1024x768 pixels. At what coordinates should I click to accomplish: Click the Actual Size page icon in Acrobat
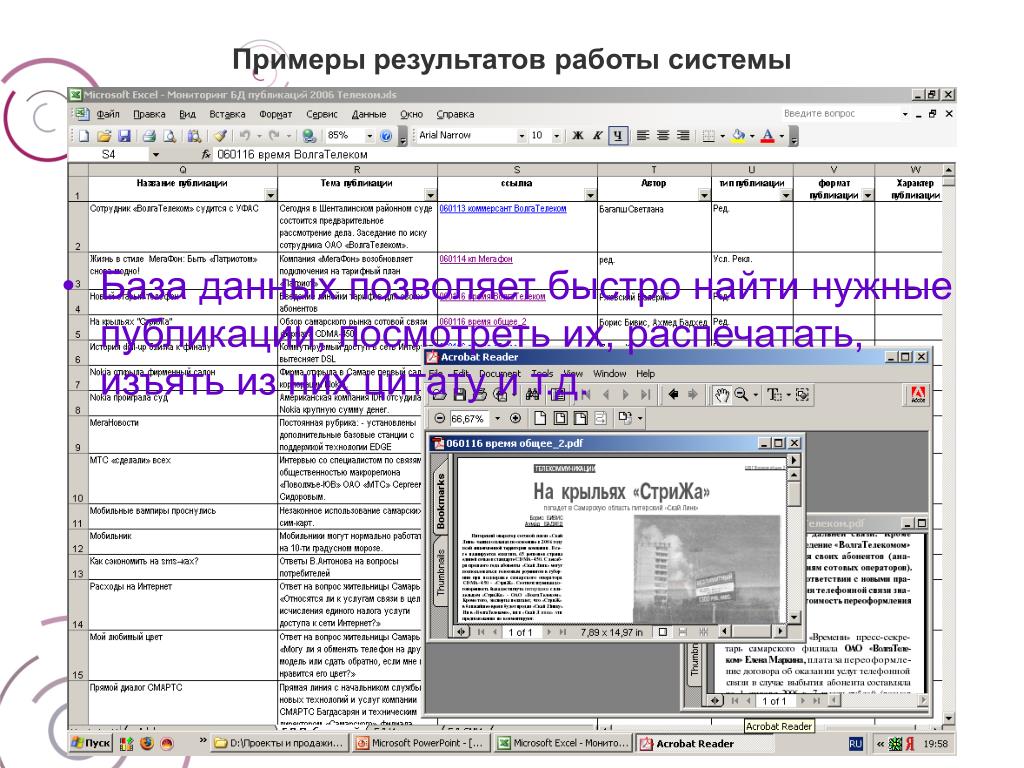click(540, 419)
